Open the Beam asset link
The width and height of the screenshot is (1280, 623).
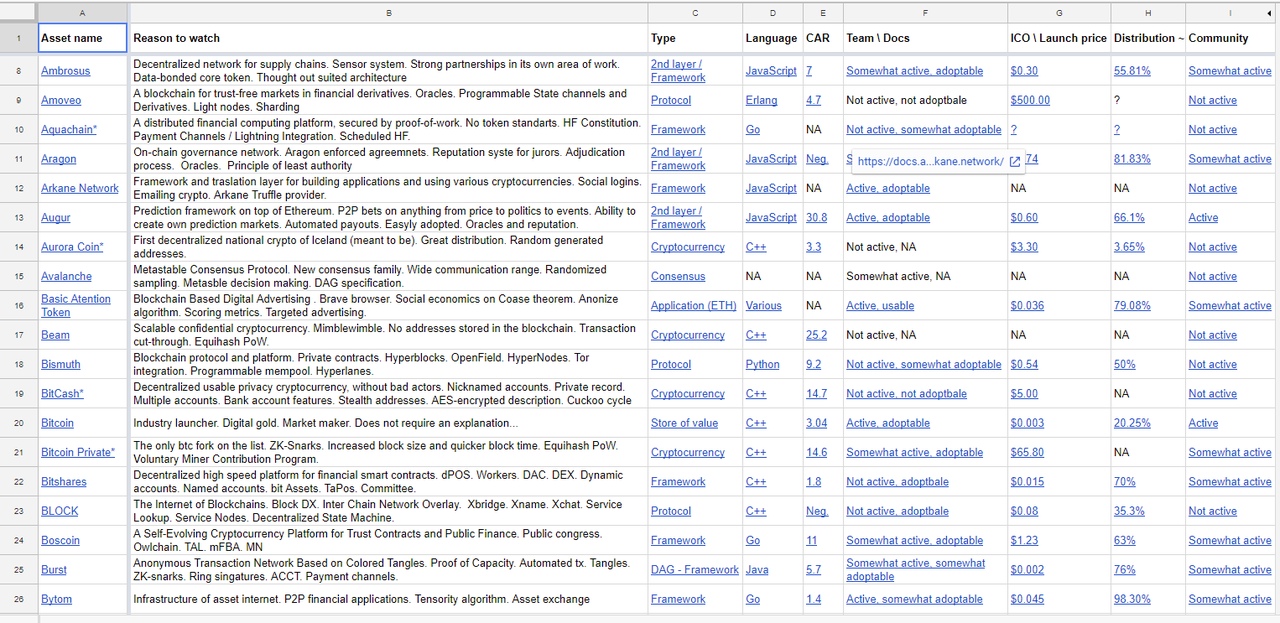55,335
